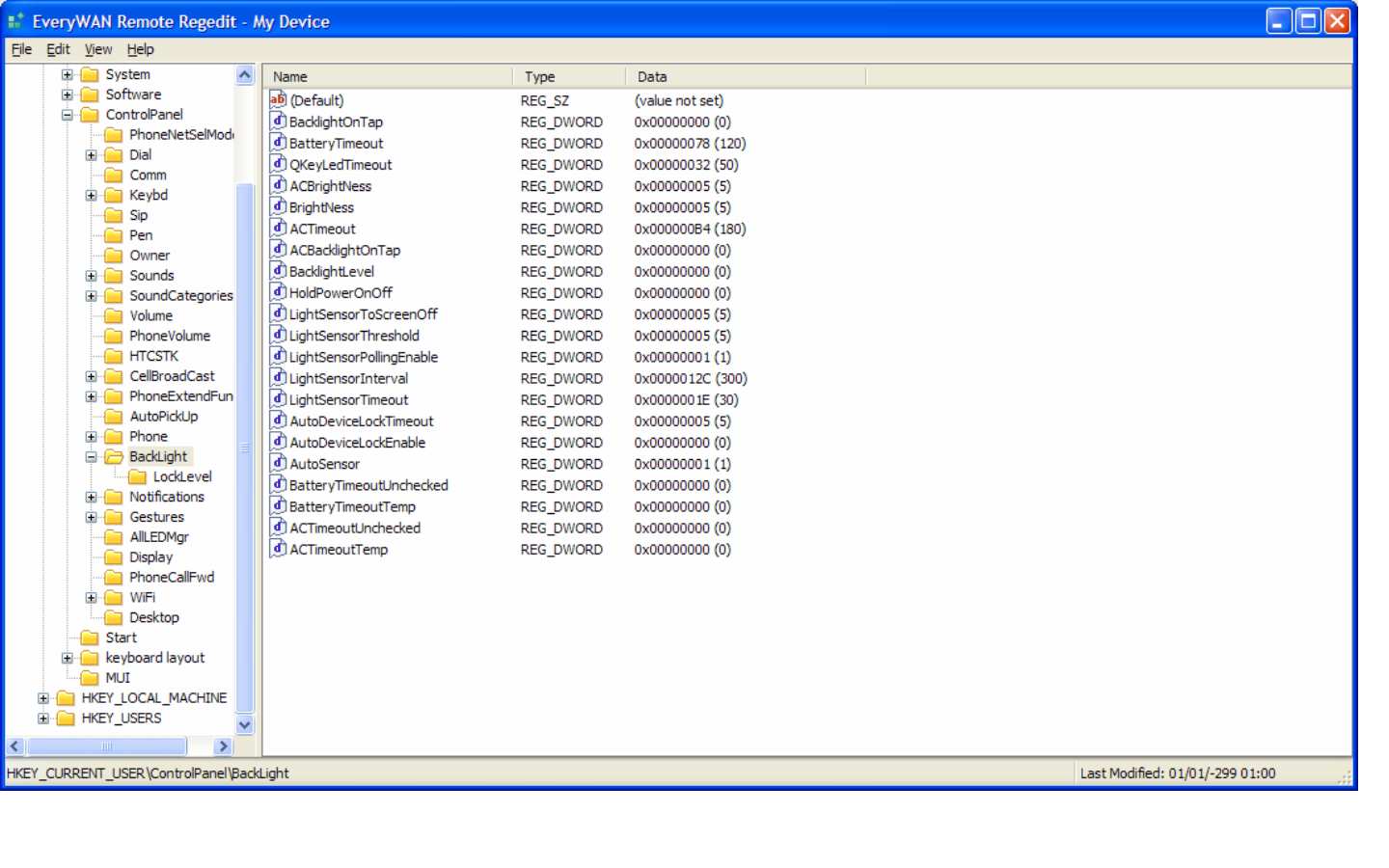Click the HKEY_USERS folder icon
Viewport: 1389px width, 868px height.
click(66, 718)
